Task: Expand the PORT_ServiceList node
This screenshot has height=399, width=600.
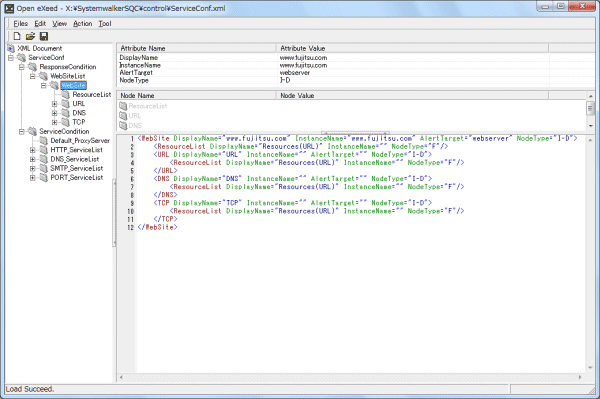Action: pos(33,178)
